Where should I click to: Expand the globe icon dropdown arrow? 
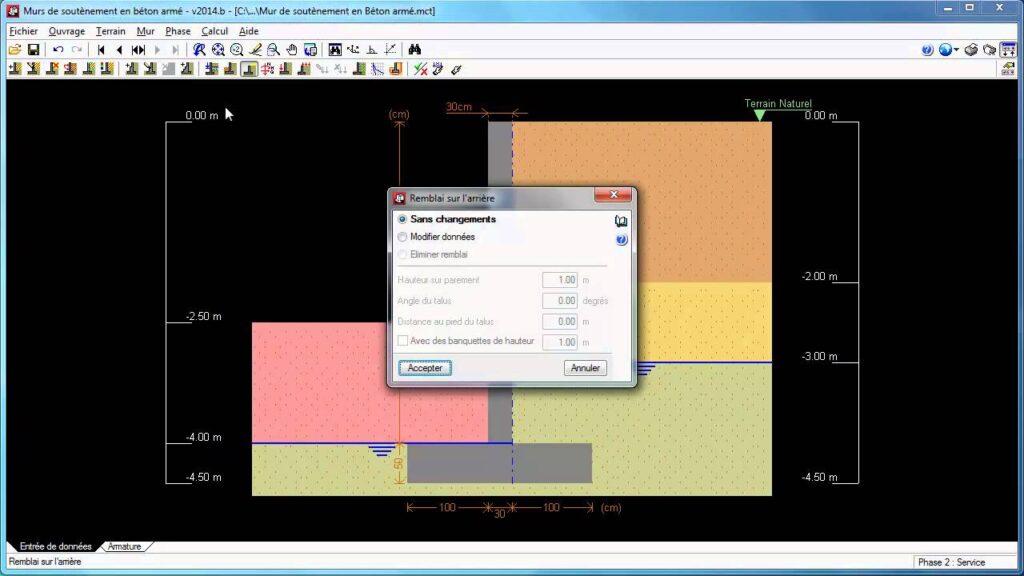point(956,49)
